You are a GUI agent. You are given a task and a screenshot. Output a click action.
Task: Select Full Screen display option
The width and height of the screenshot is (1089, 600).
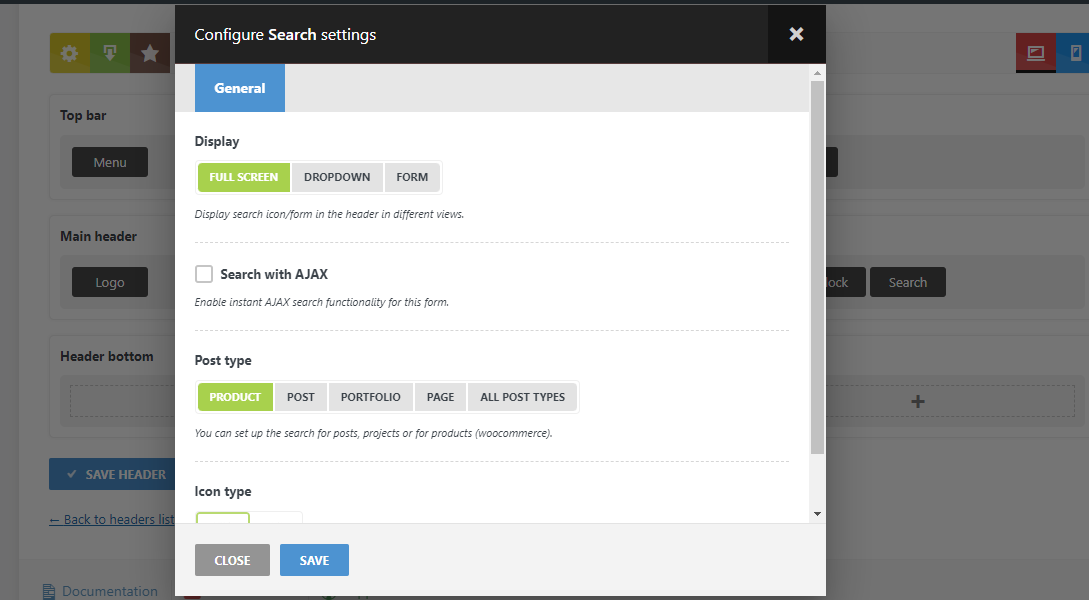(244, 177)
